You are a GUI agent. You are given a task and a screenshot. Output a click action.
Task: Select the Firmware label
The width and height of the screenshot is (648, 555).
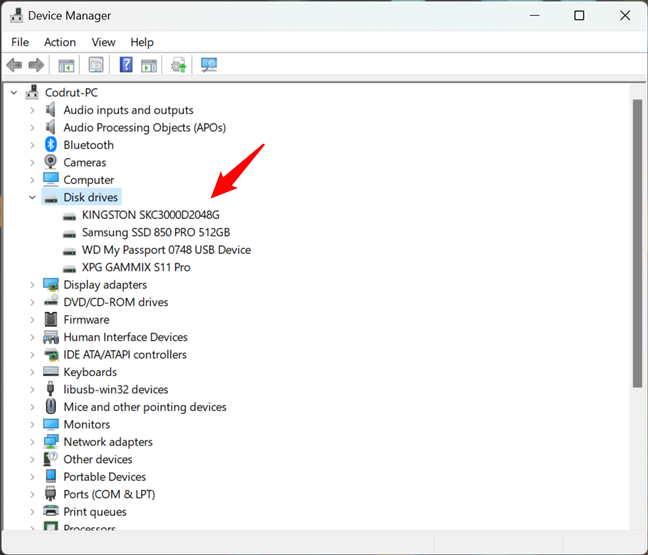point(86,320)
